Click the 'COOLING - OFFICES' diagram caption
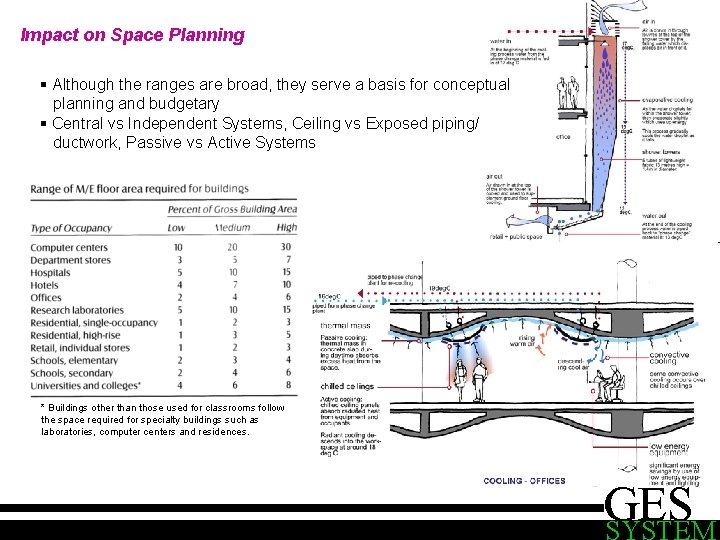 (x=524, y=481)
